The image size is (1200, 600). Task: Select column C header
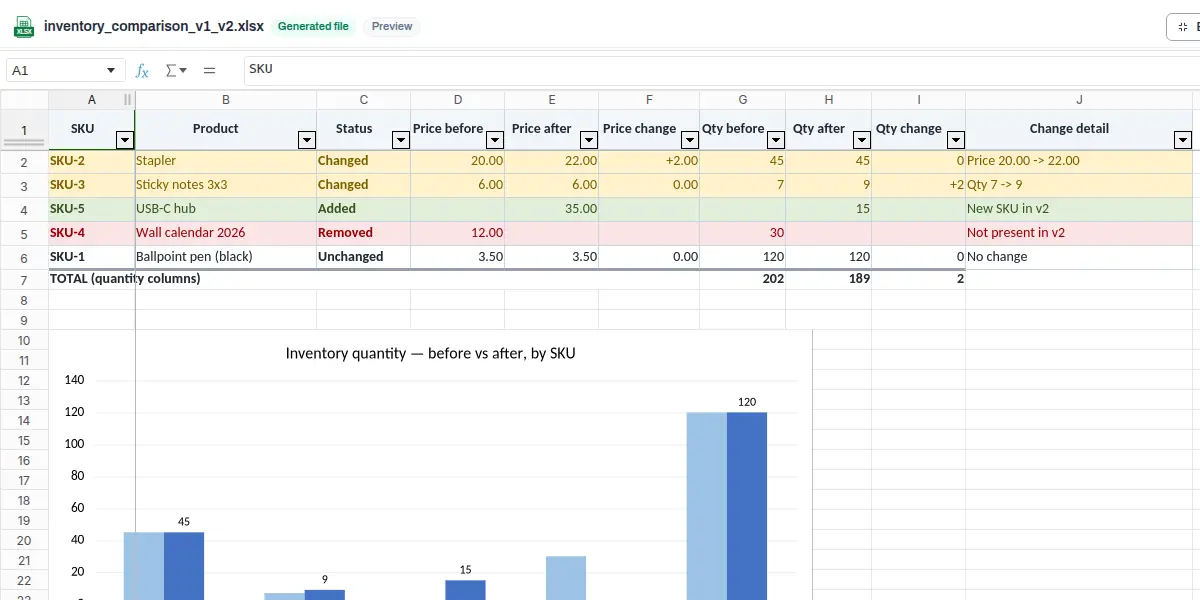click(x=364, y=100)
